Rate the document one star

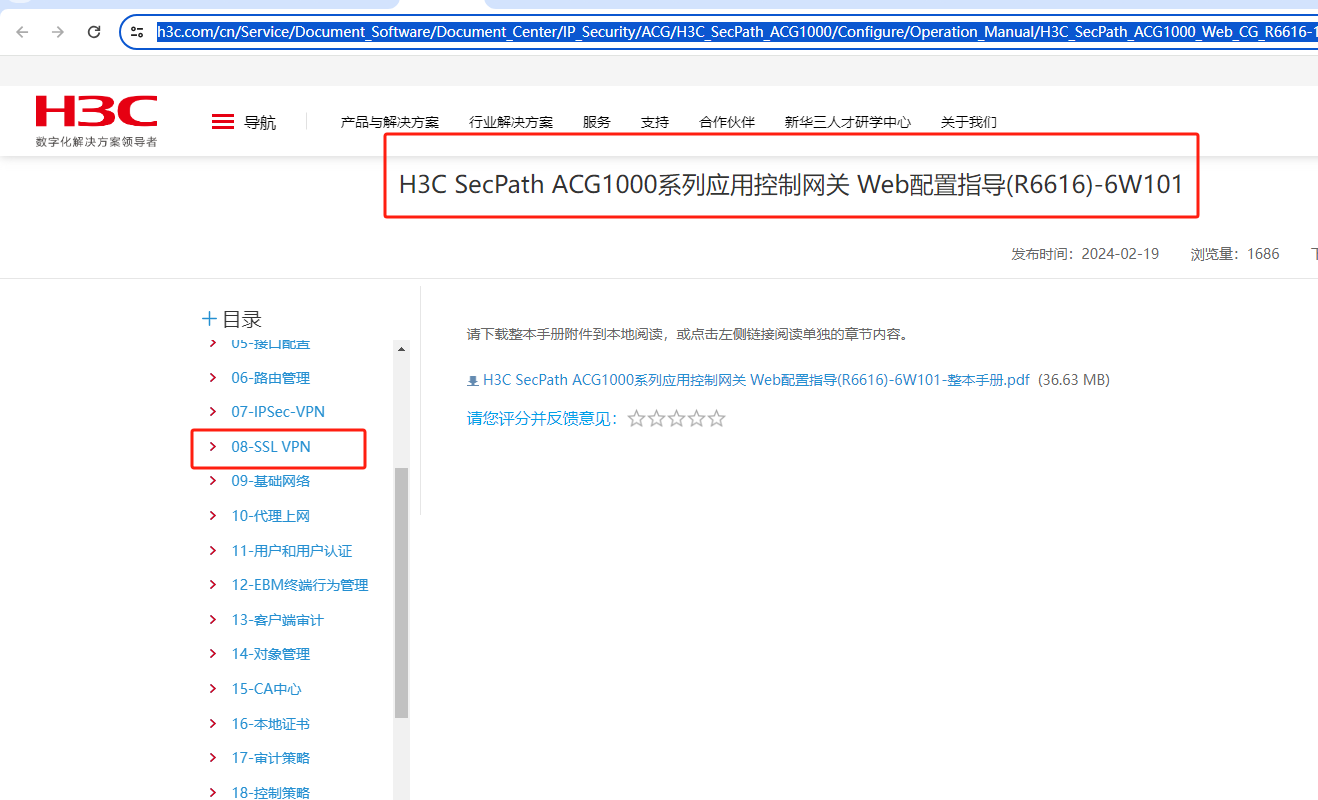pyautogui.click(x=637, y=419)
